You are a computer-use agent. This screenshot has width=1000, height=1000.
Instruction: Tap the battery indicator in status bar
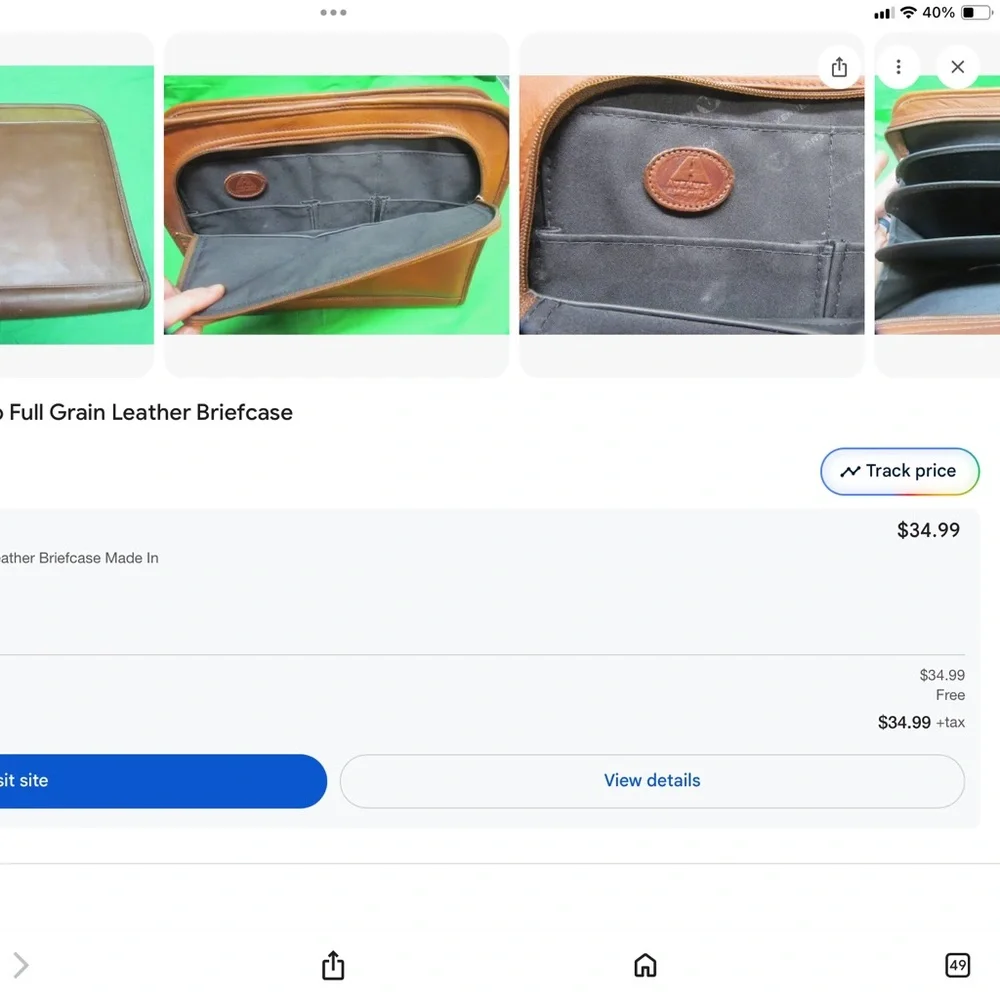(x=976, y=12)
